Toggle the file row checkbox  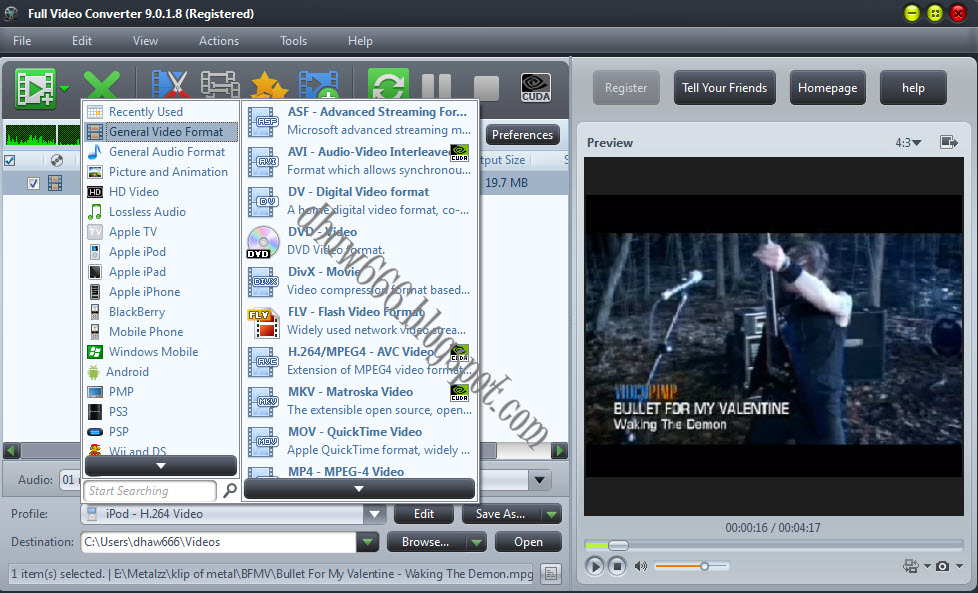tap(34, 183)
